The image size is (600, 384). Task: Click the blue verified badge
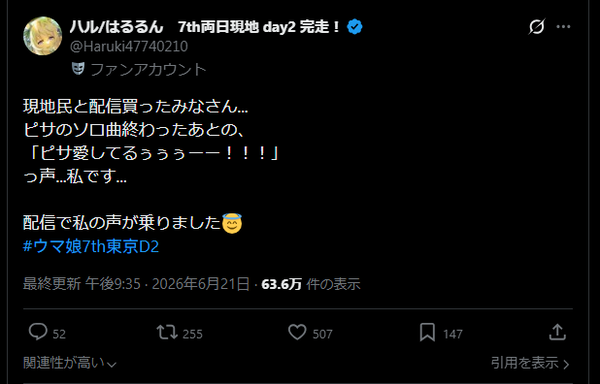pyautogui.click(x=355, y=27)
